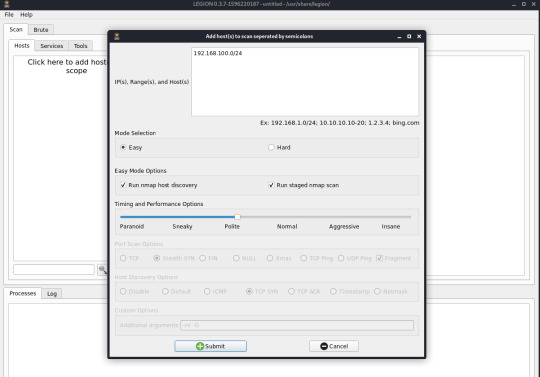Viewport: 540px width, 377px height.
Task: Minimize the main Legion window
Action: click(x=514, y=4)
